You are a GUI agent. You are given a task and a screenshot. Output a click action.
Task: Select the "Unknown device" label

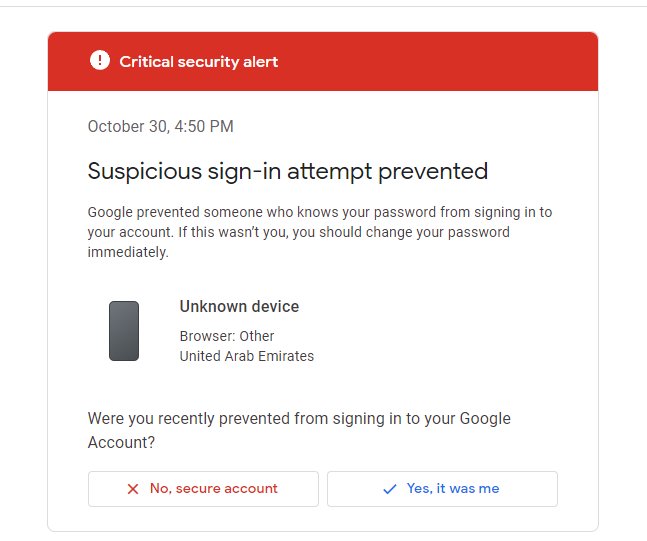239,307
